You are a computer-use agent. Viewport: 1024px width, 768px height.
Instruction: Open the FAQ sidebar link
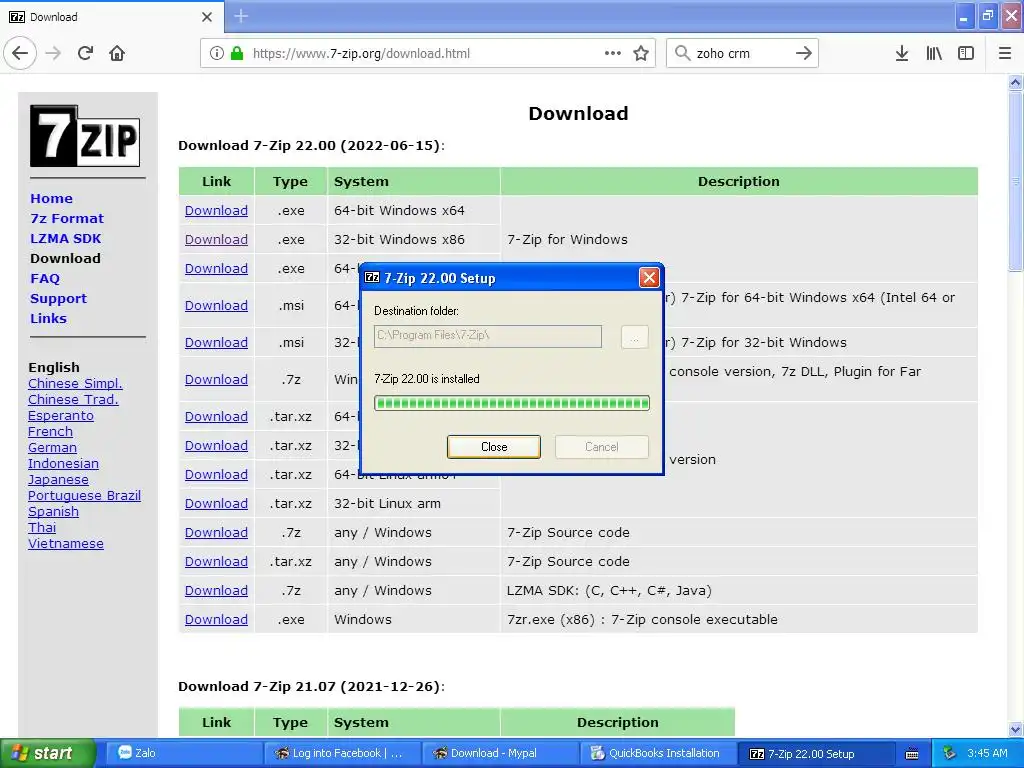[x=44, y=279]
